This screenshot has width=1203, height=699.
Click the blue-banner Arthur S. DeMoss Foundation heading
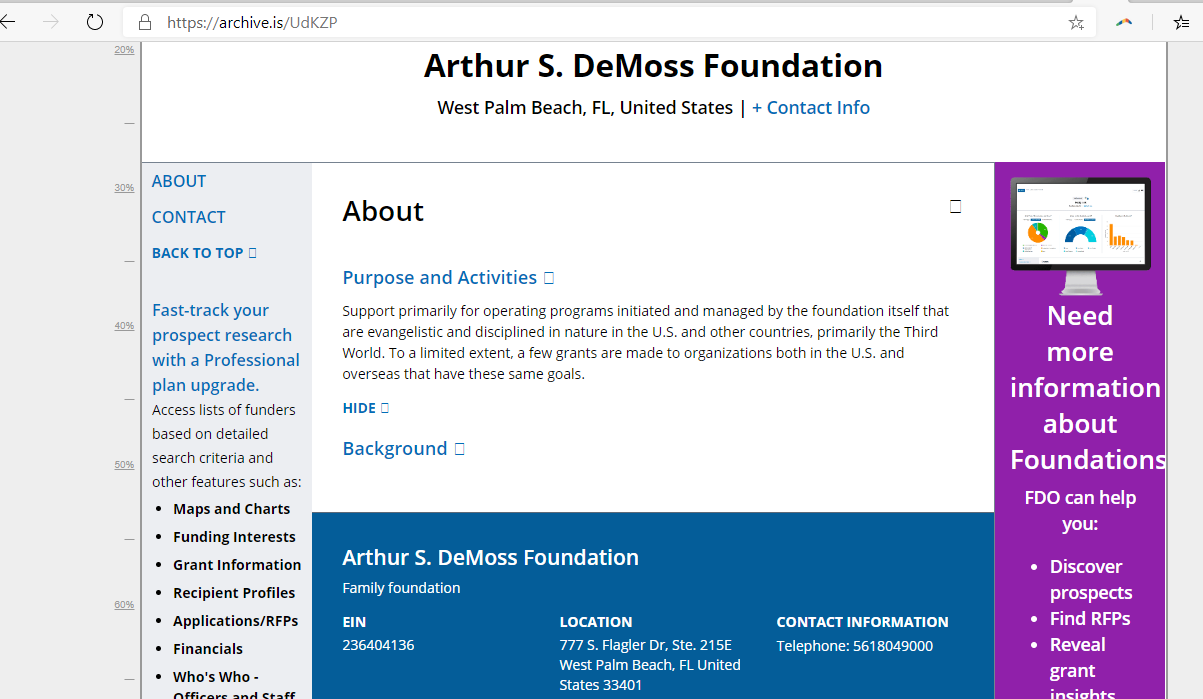(x=490, y=557)
